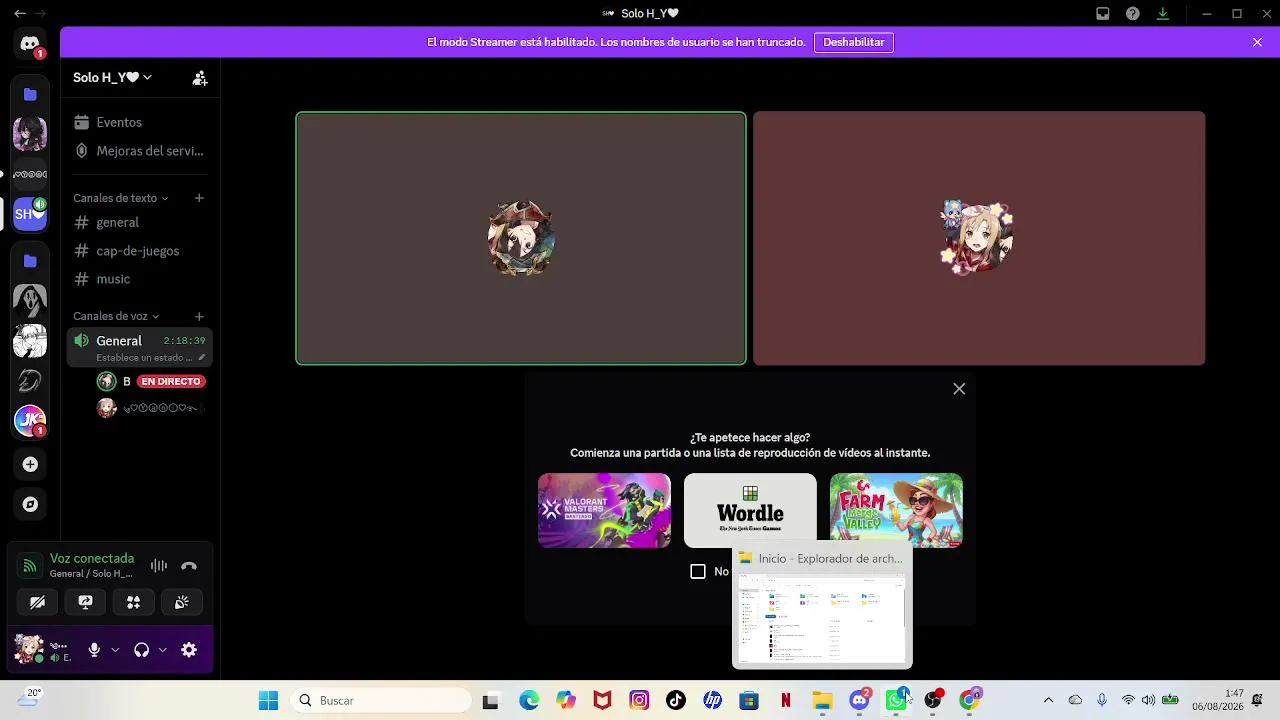The height and width of the screenshot is (720, 1280).
Task: Share your screen in voice channel
Action: coord(85,602)
